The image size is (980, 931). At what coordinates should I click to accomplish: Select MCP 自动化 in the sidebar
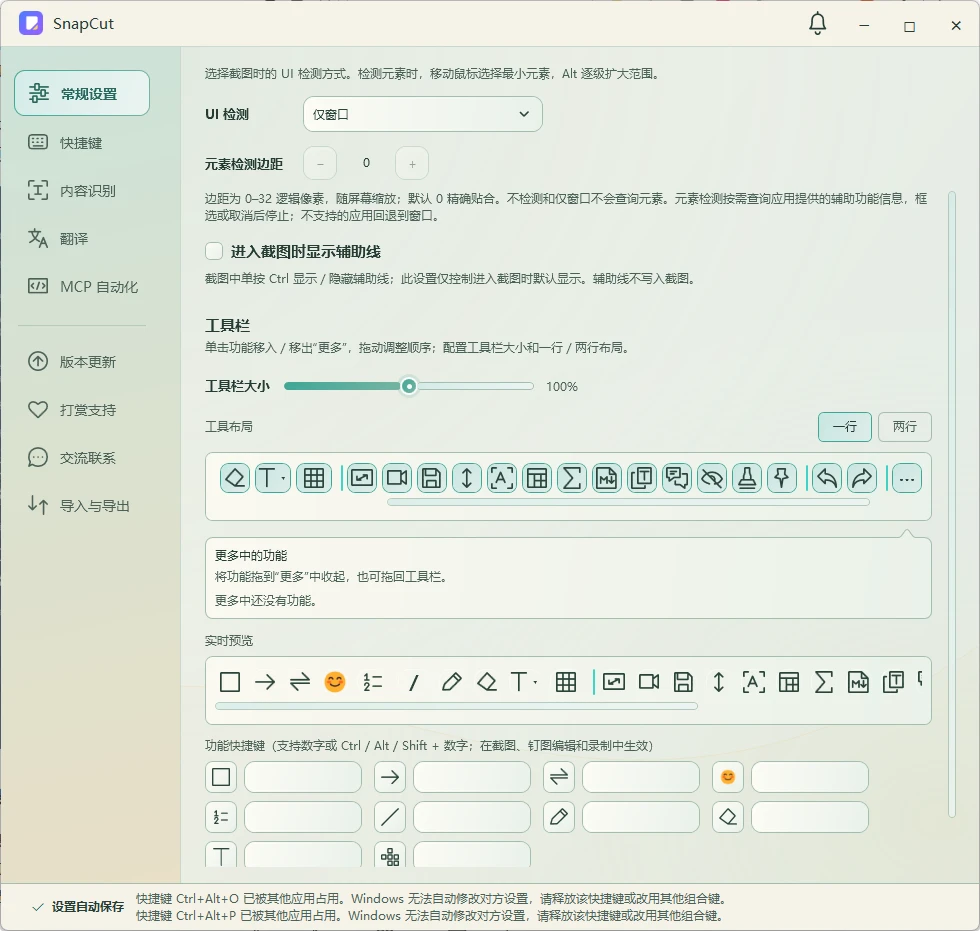pyautogui.click(x=82, y=286)
